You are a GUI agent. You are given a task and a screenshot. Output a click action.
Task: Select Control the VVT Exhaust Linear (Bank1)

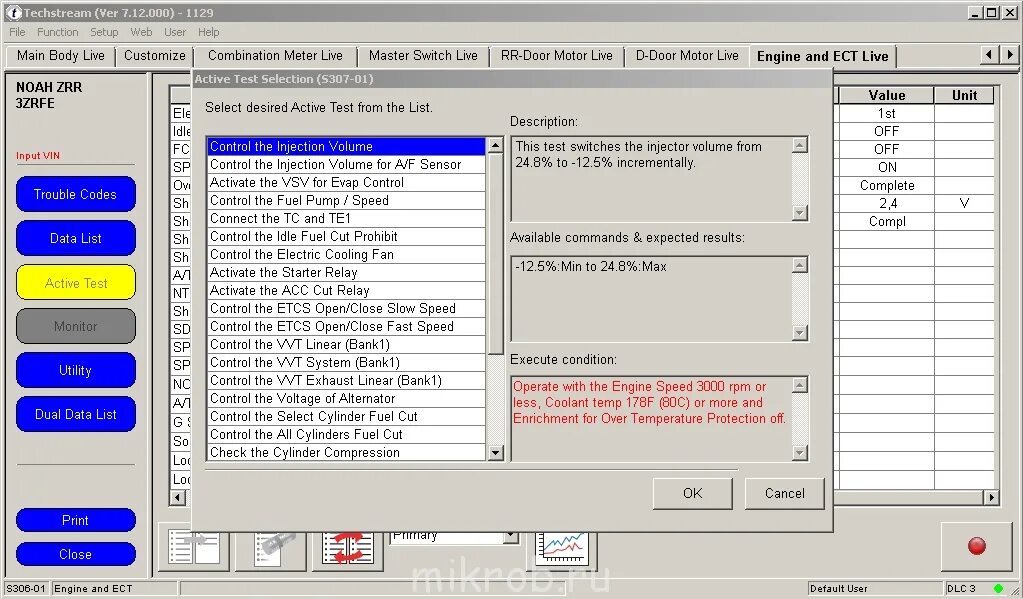click(346, 380)
